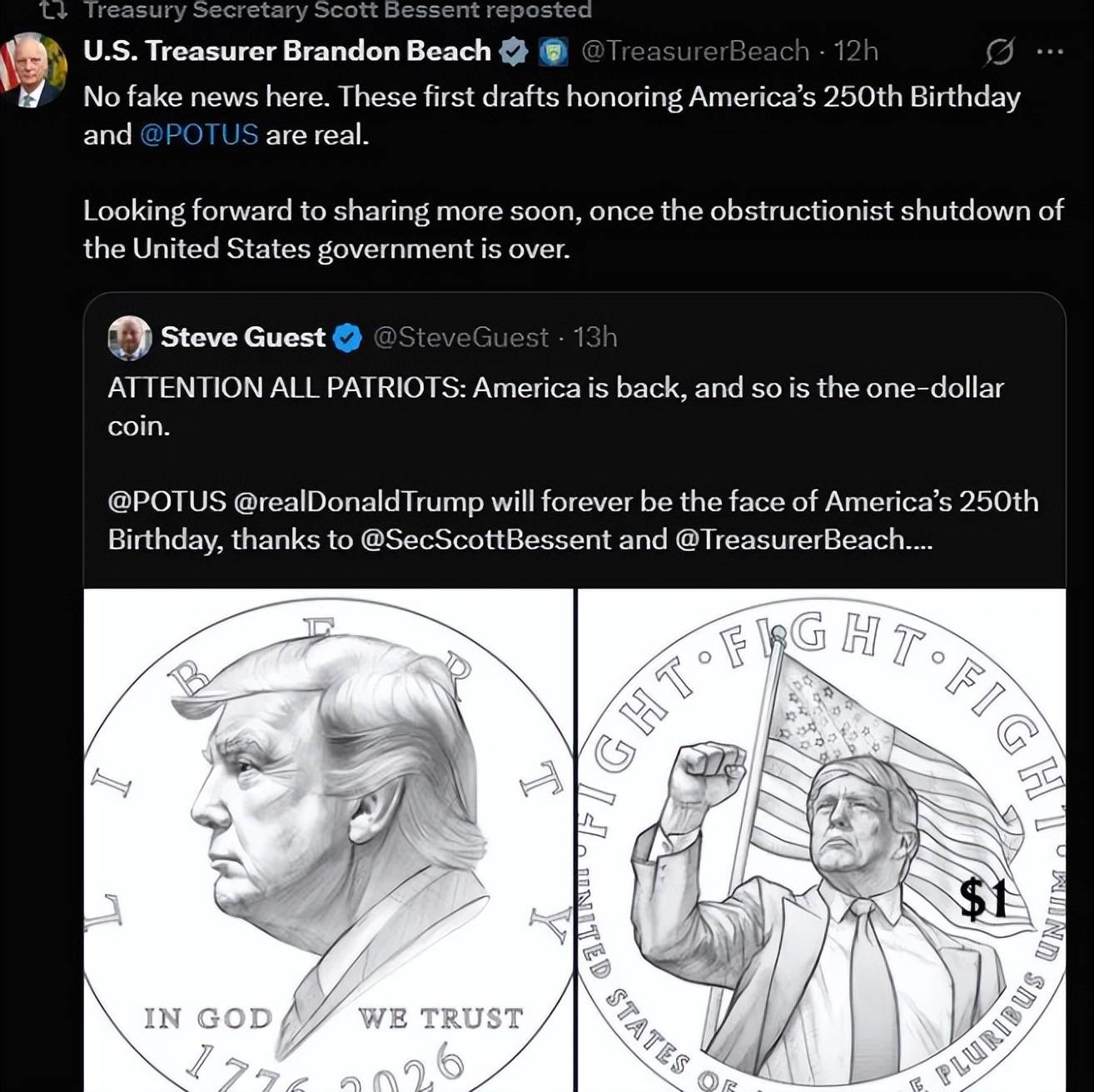Click blue verified badge beside Brandon Beach

click(514, 52)
